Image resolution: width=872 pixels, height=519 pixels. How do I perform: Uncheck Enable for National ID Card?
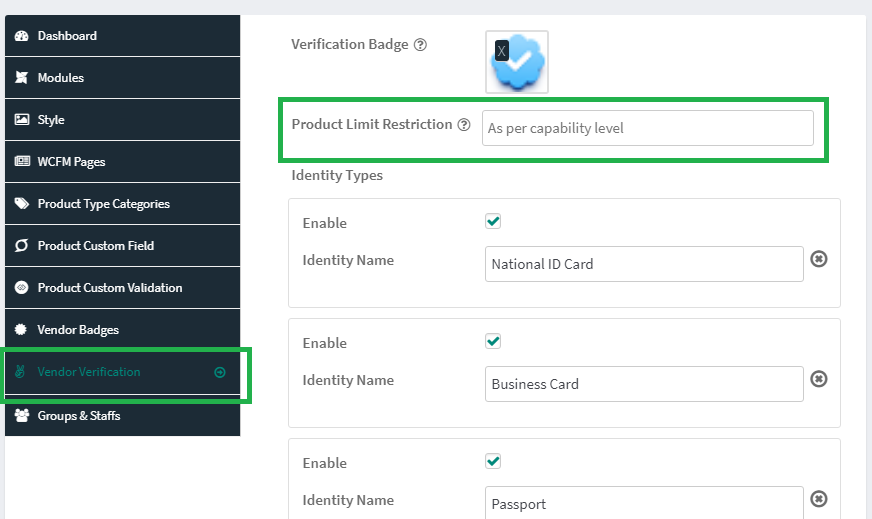pyautogui.click(x=493, y=221)
